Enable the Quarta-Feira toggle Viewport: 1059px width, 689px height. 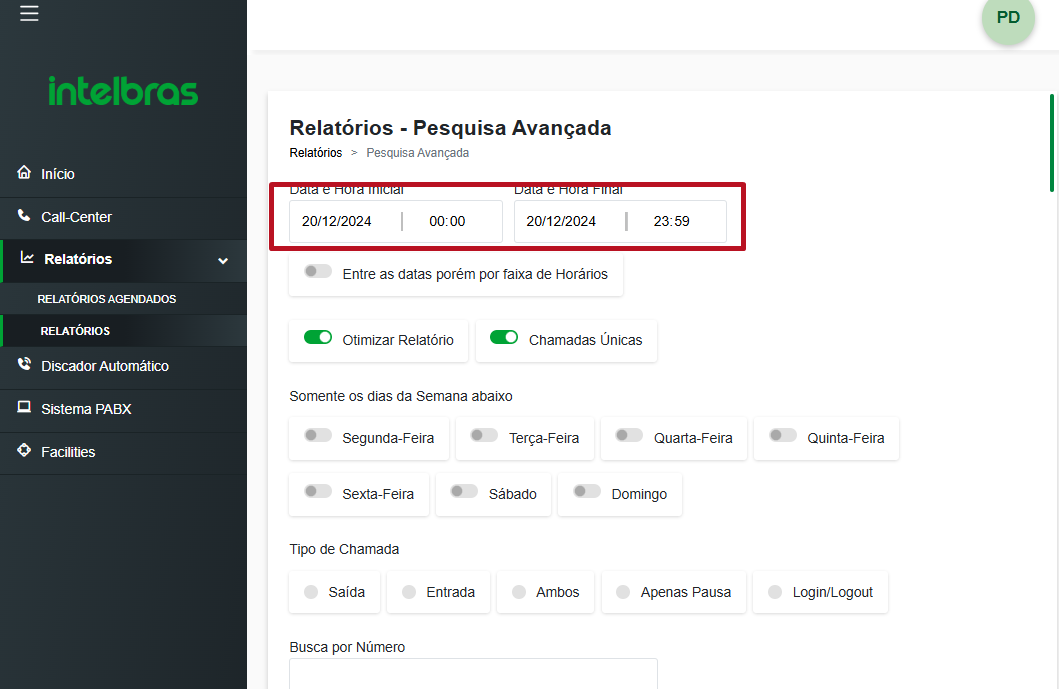(x=629, y=435)
